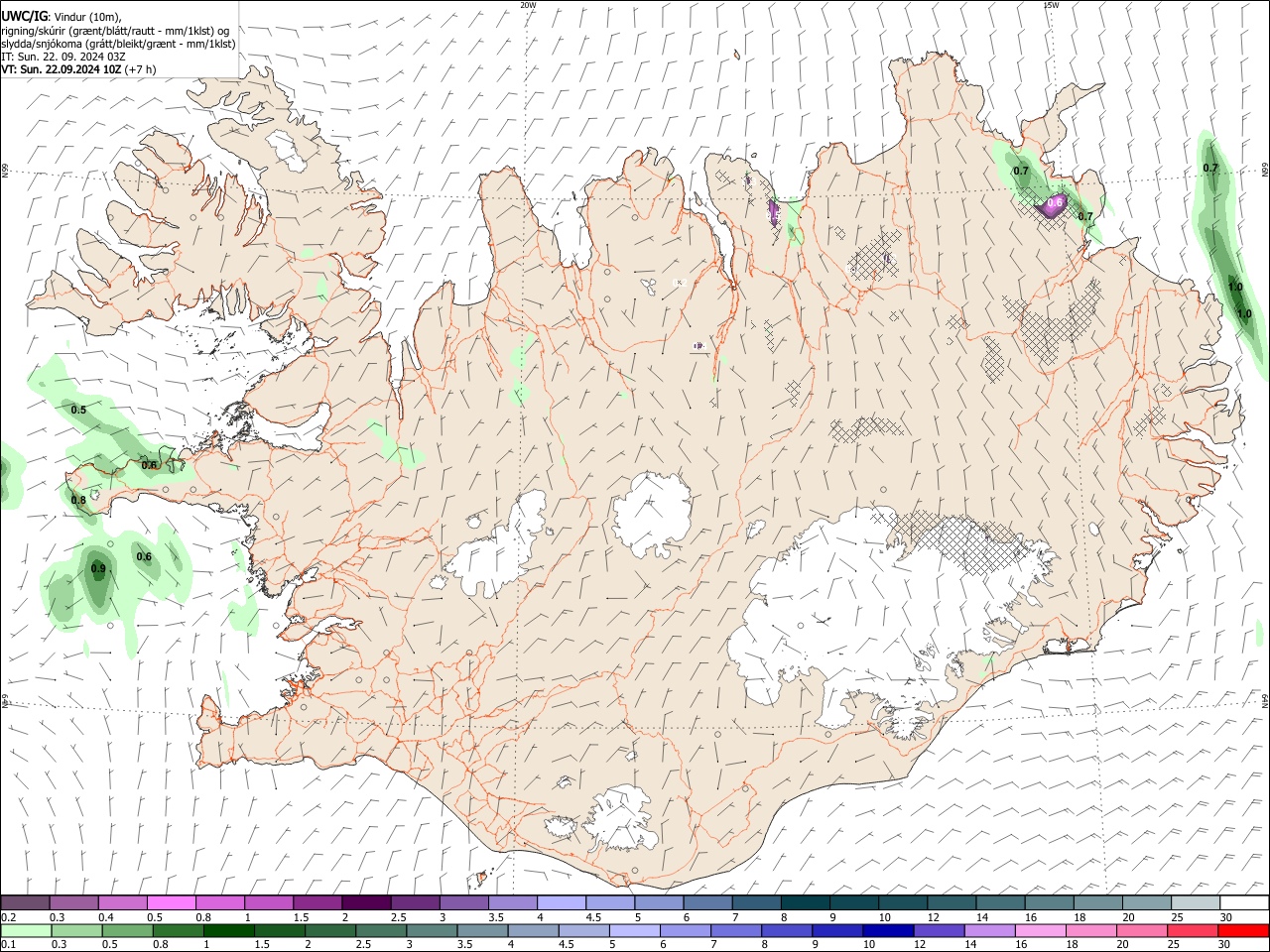Pick the bright red swatch right of lower-row 30
This screenshot has height=952, width=1270.
pos(1243,930)
